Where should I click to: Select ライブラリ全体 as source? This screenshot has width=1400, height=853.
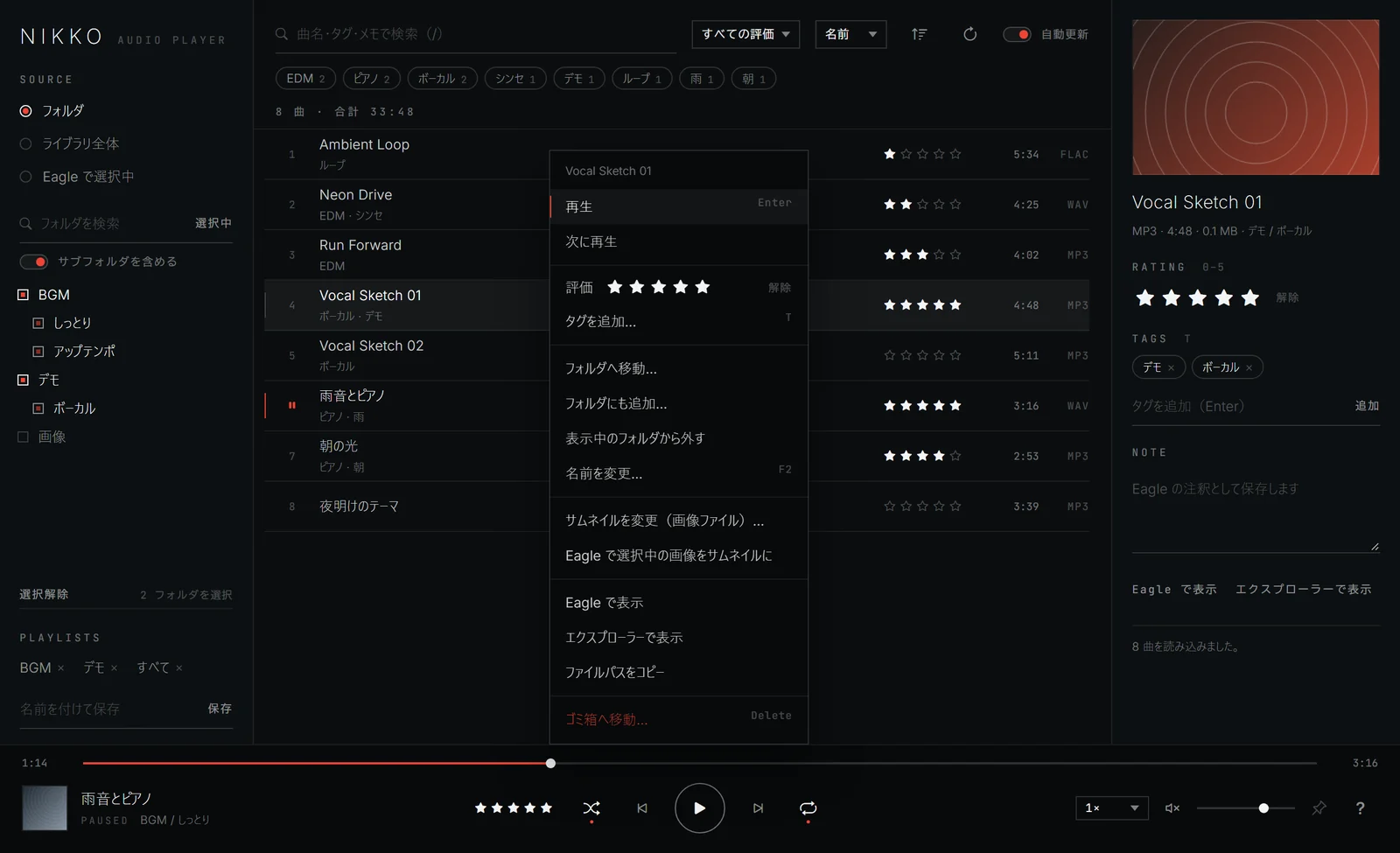pos(26,143)
